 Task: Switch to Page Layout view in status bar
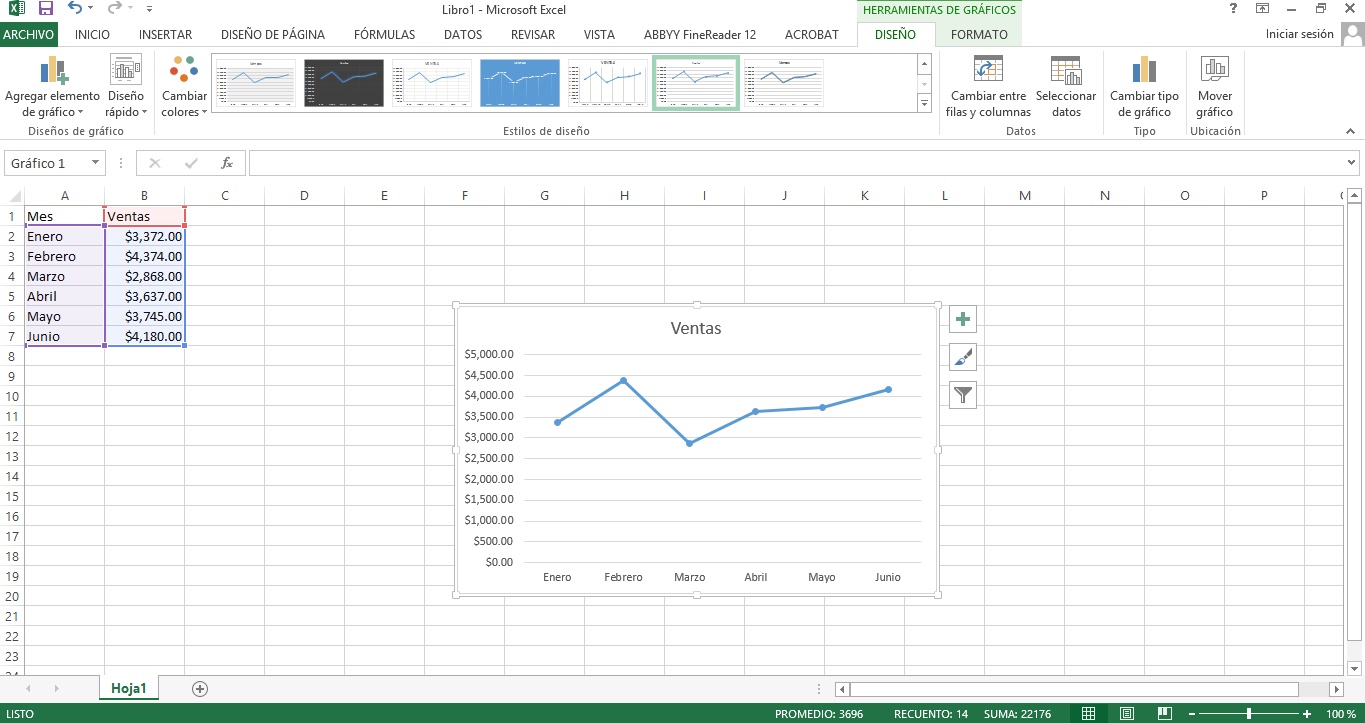click(x=1126, y=714)
